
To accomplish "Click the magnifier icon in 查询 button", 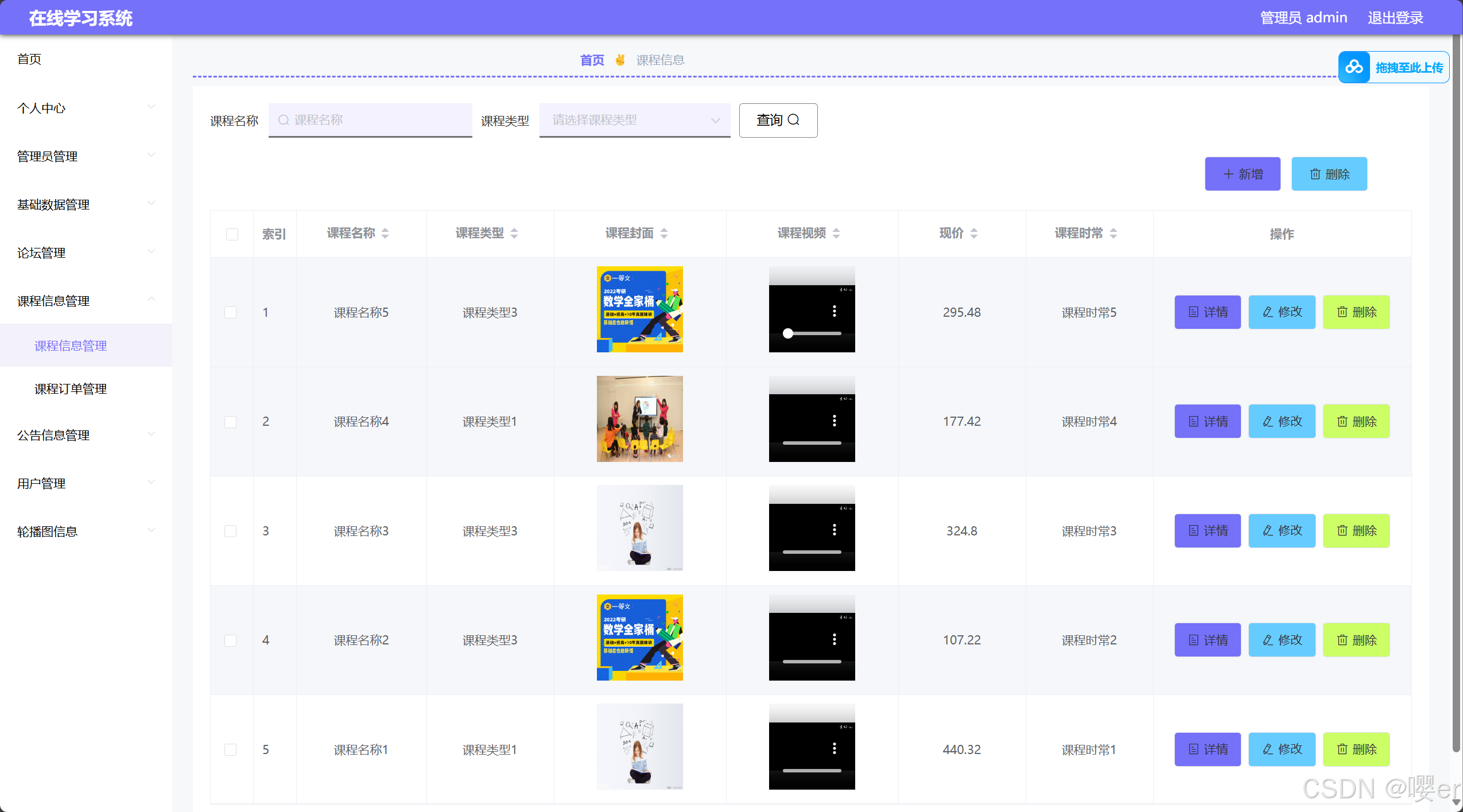I will tap(793, 119).
